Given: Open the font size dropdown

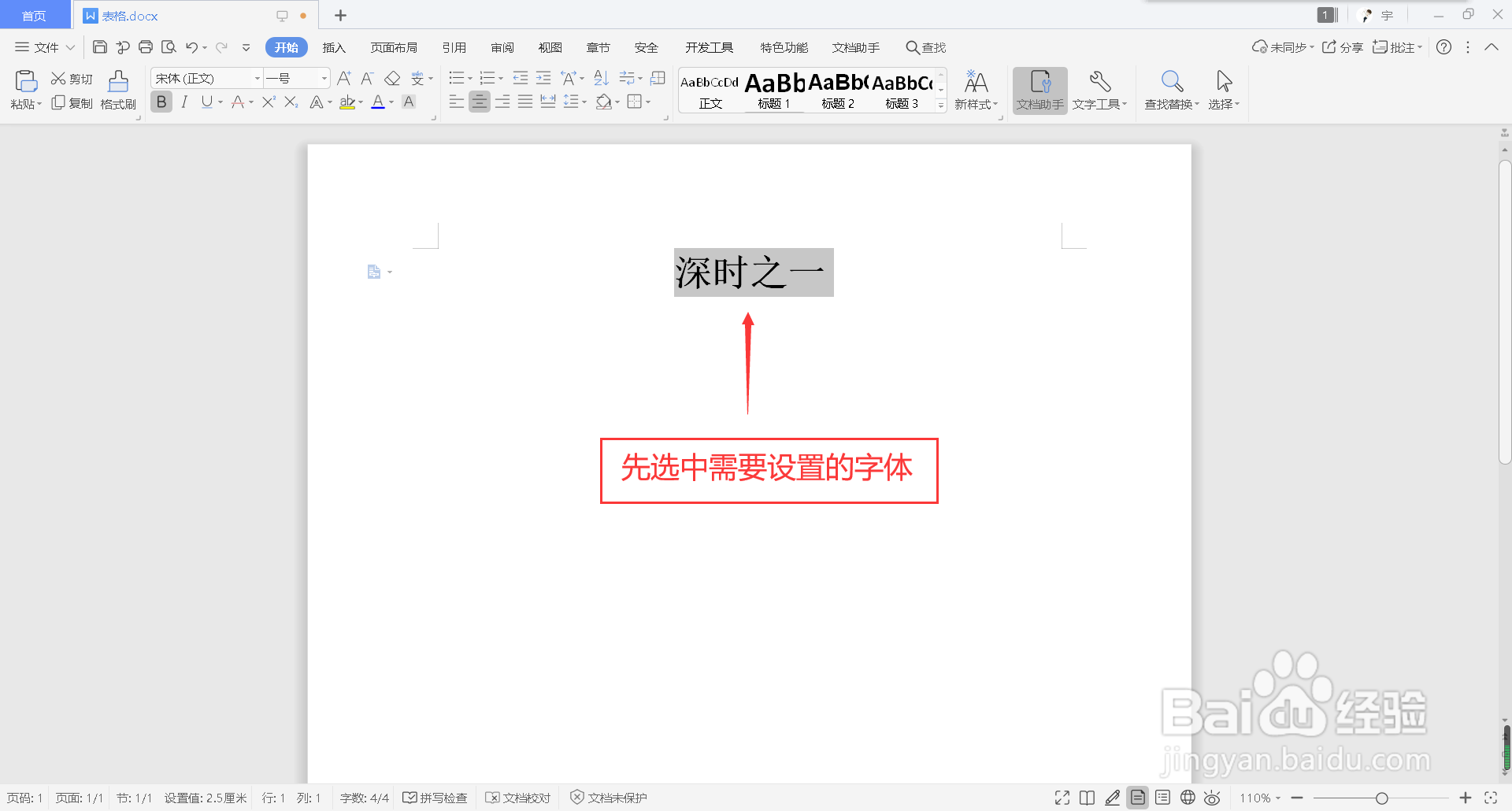Looking at the screenshot, I should pos(324,78).
